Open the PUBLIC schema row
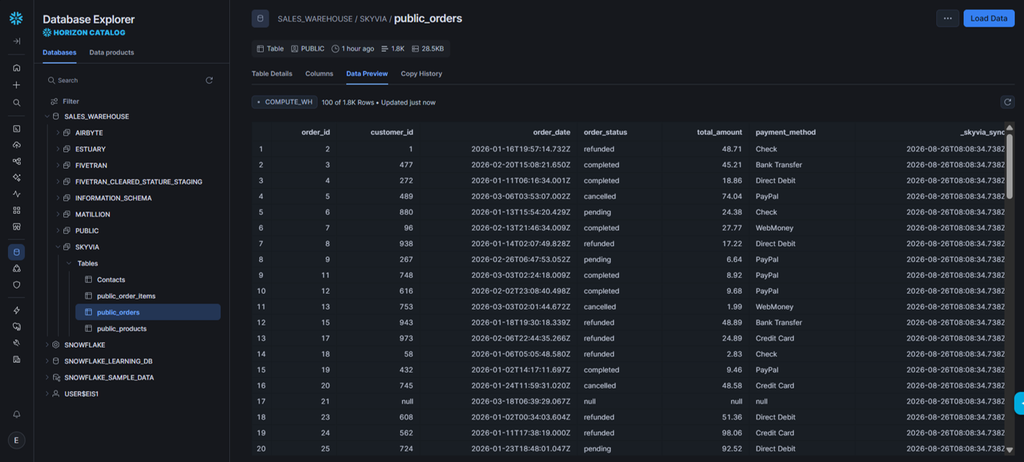The height and width of the screenshot is (462, 1024). [87, 231]
